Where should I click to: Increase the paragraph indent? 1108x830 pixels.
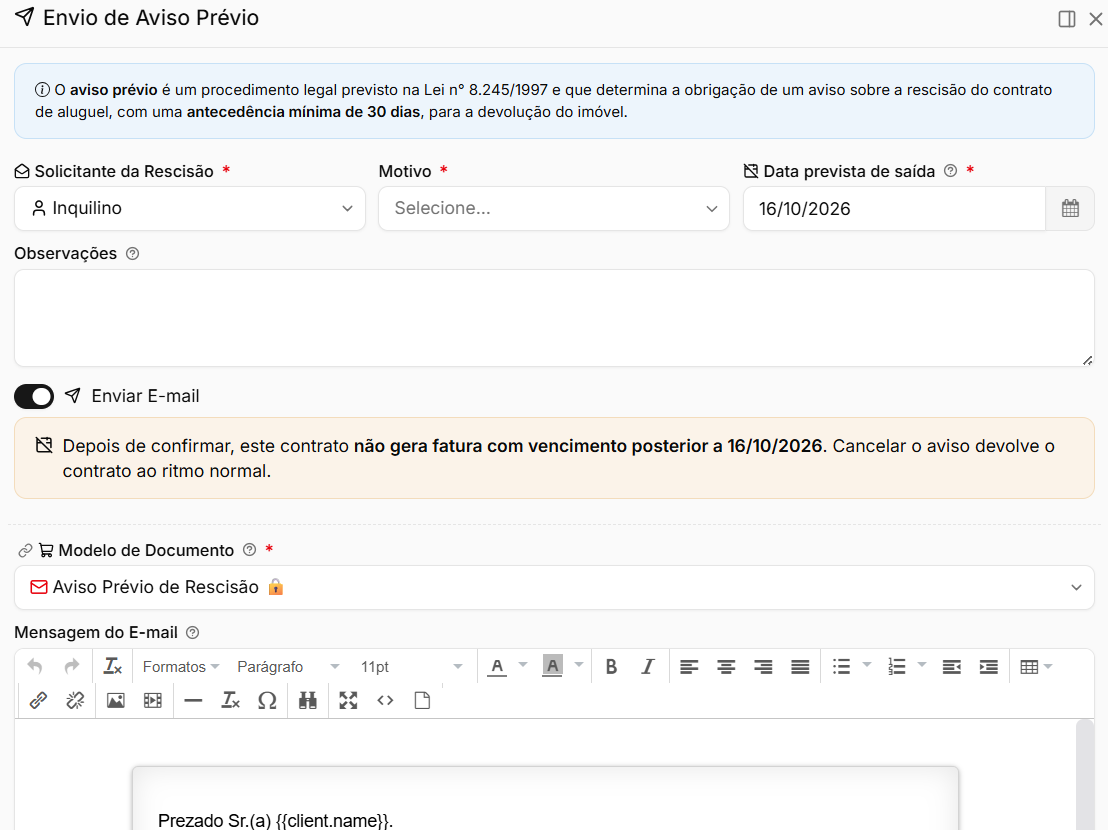pyautogui.click(x=989, y=667)
